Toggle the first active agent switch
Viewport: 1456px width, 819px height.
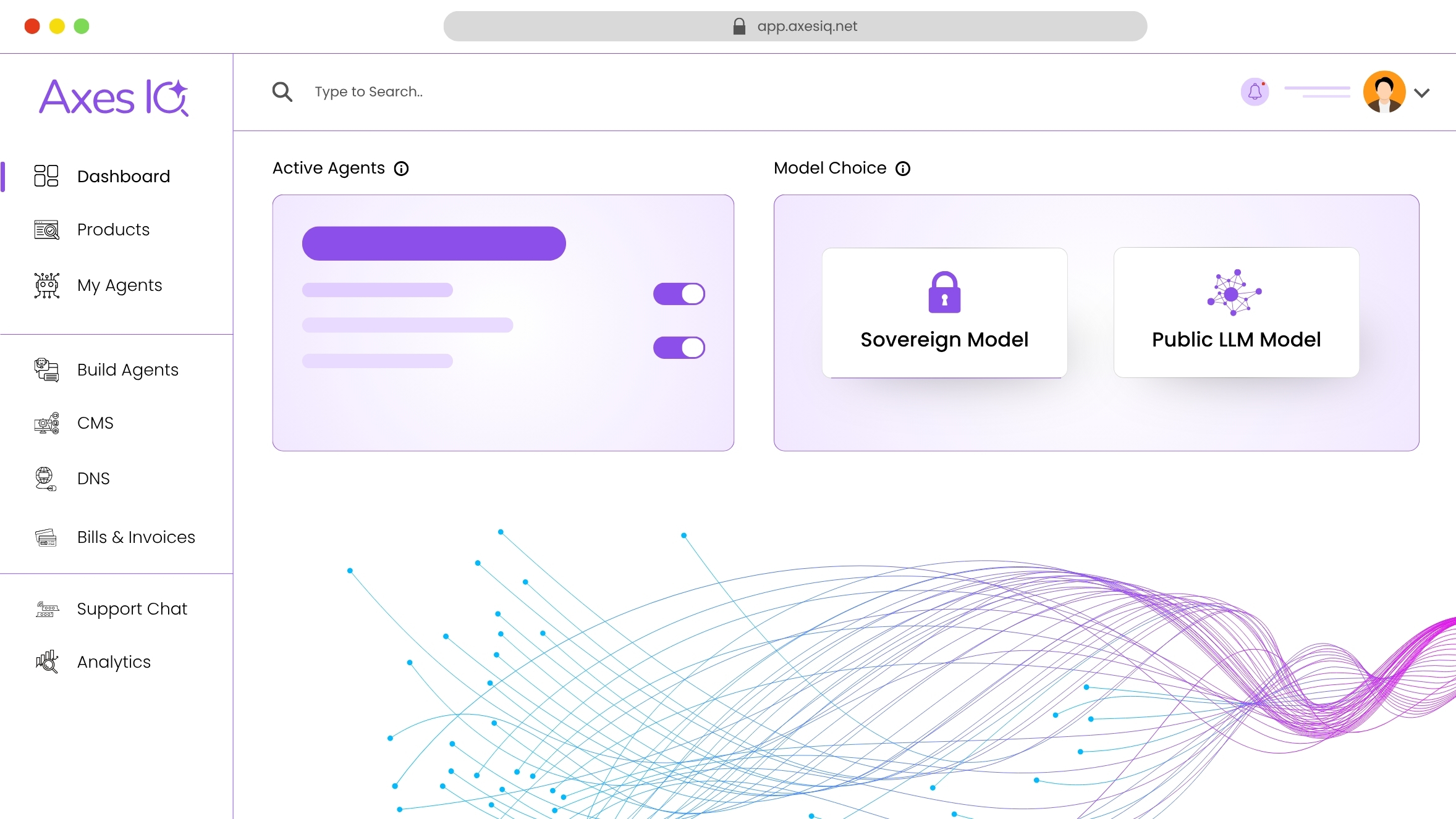[x=679, y=294]
